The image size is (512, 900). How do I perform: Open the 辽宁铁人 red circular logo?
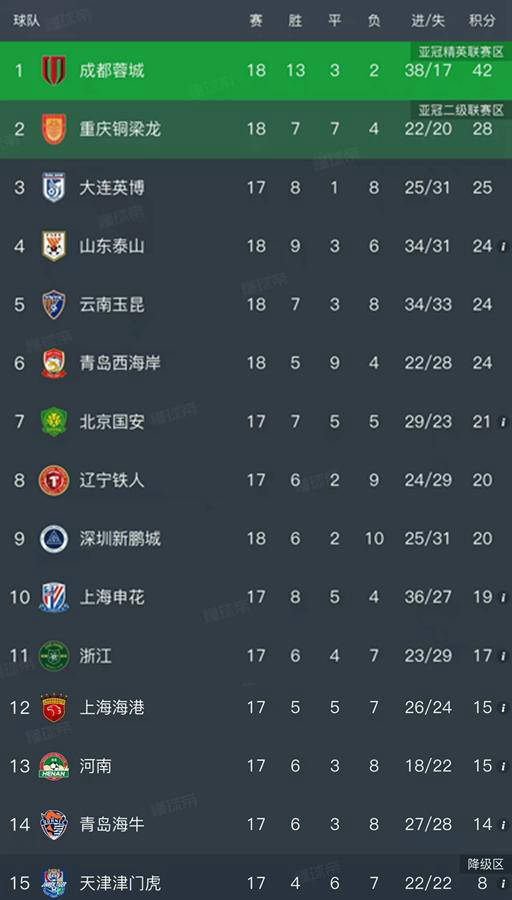click(x=54, y=480)
